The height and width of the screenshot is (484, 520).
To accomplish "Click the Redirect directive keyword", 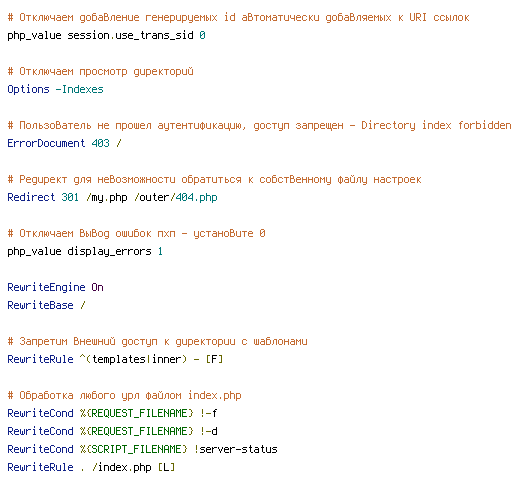I will point(31,197).
